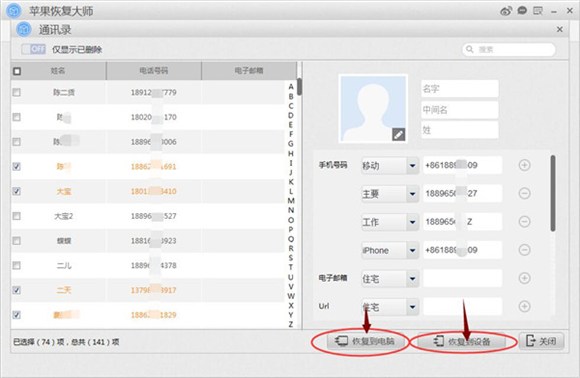Open the 住宅 dropdown for Url
Screen dimensions: 580x378
coord(412,307)
